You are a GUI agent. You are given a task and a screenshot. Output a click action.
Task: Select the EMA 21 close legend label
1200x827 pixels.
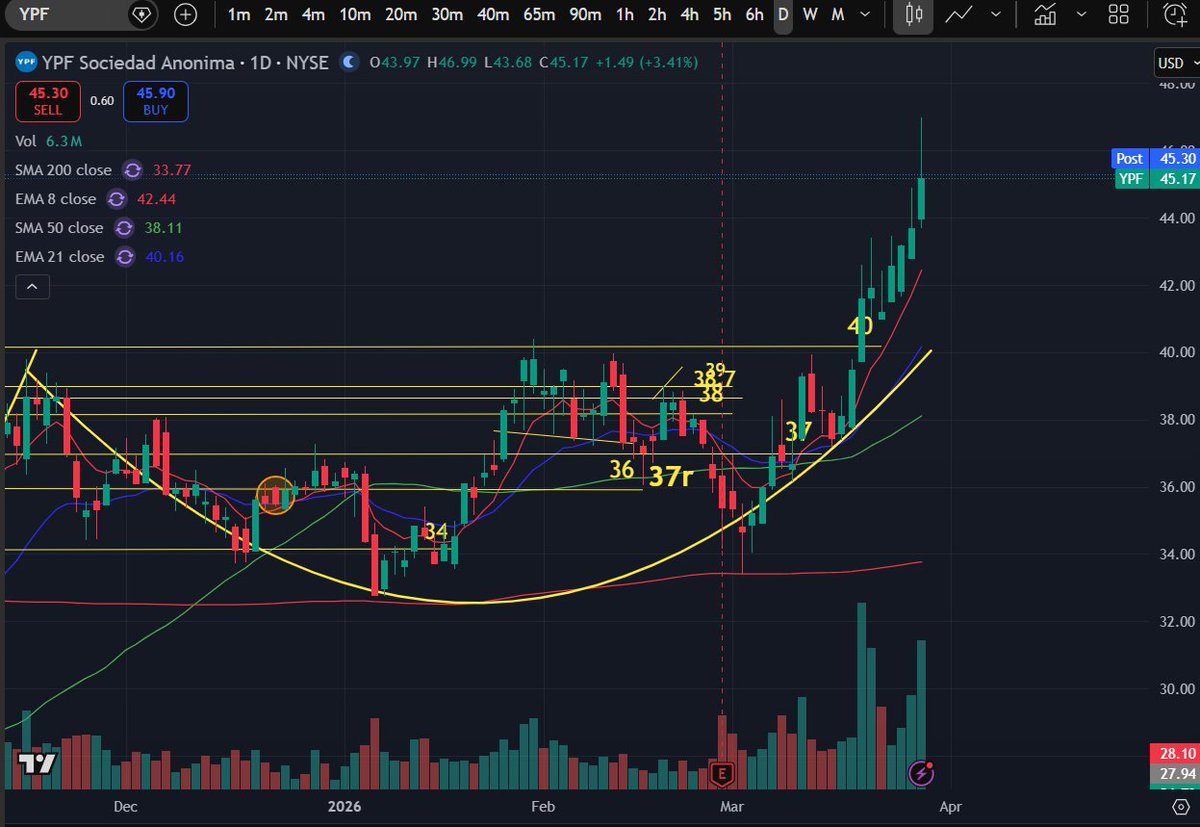pyautogui.click(x=60, y=257)
